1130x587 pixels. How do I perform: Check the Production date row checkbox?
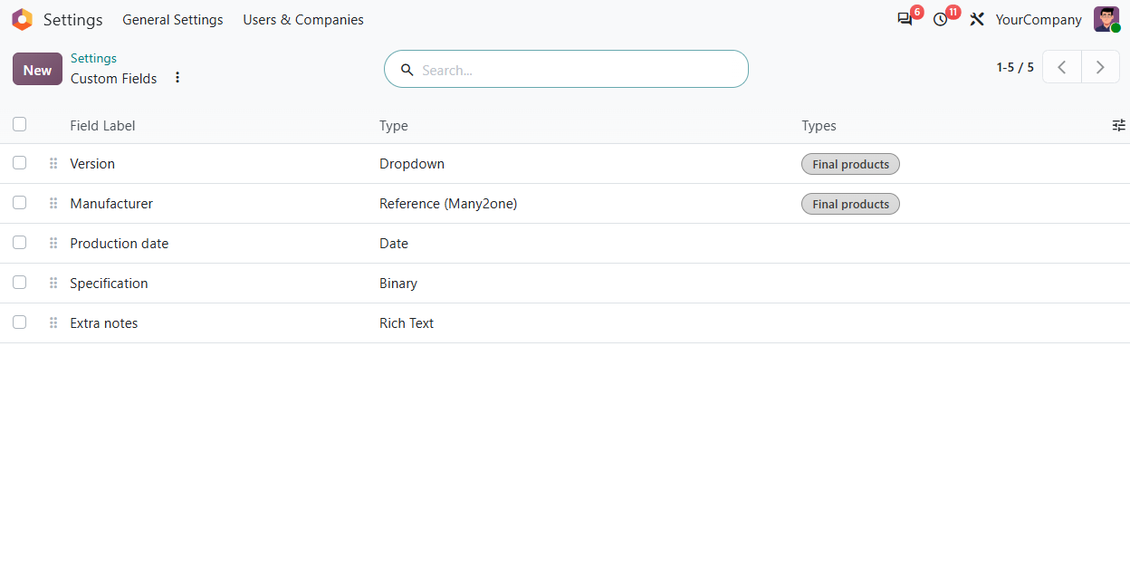[19, 243]
